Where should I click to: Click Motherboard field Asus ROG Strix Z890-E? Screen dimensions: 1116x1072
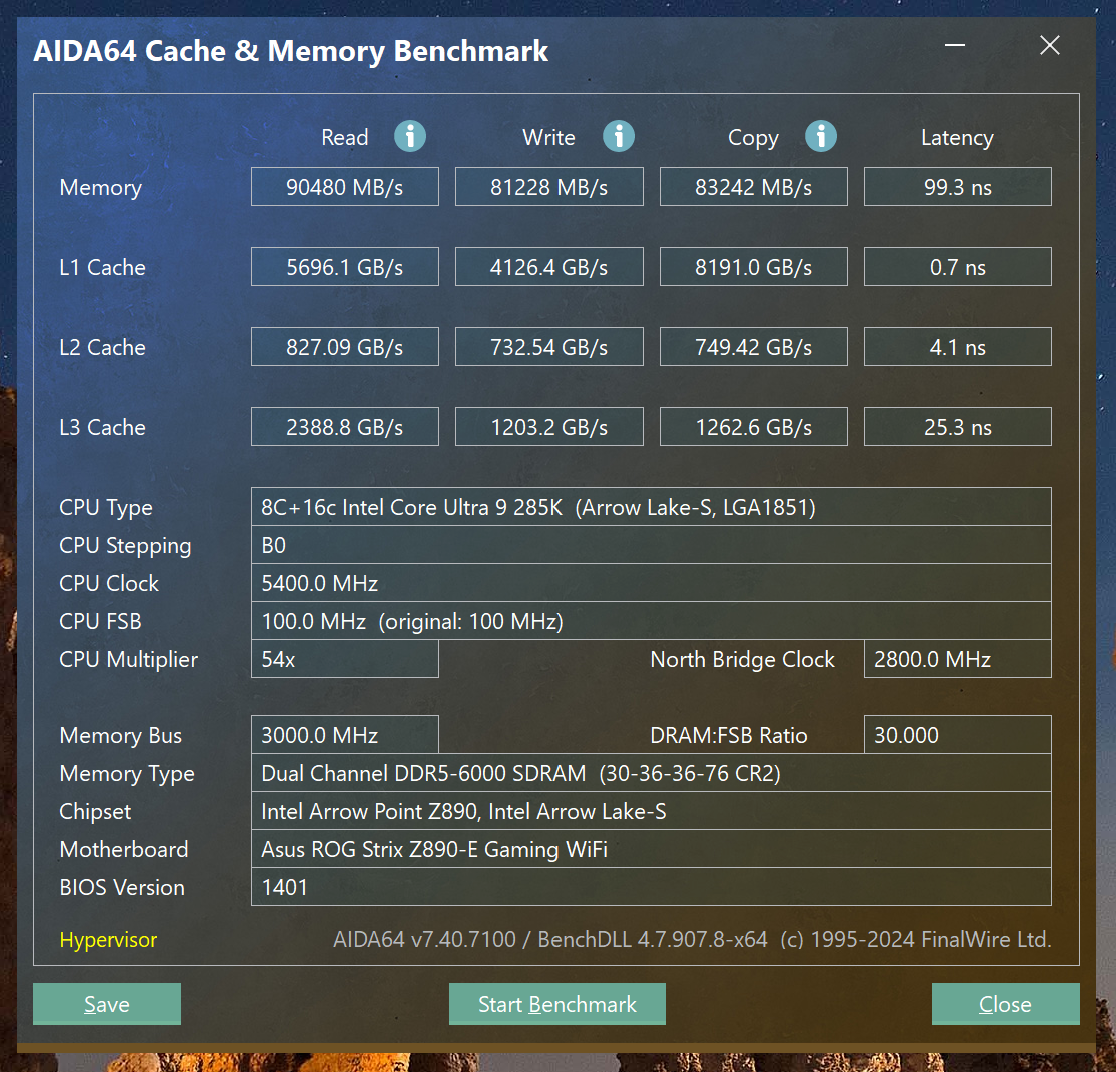point(651,848)
